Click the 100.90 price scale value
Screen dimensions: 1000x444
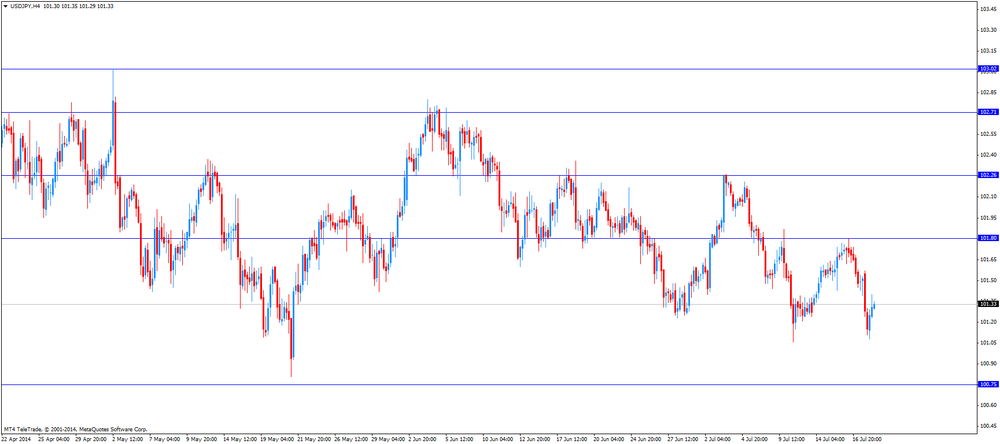[988, 364]
